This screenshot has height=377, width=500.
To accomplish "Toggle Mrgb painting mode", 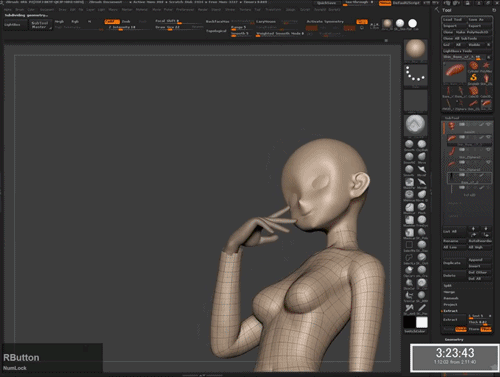I will tap(59, 22).
